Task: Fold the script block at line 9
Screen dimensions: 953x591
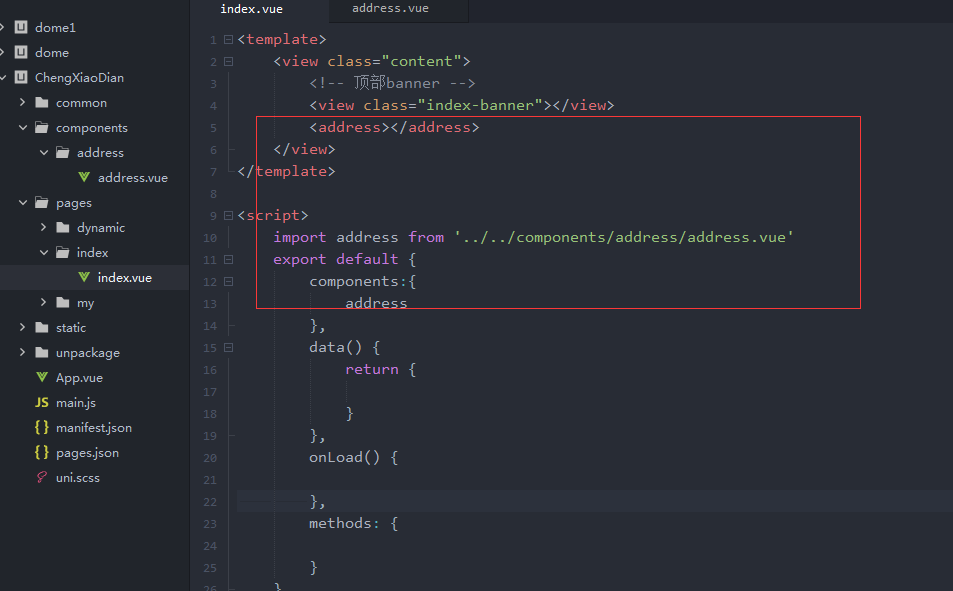Action: point(229,215)
